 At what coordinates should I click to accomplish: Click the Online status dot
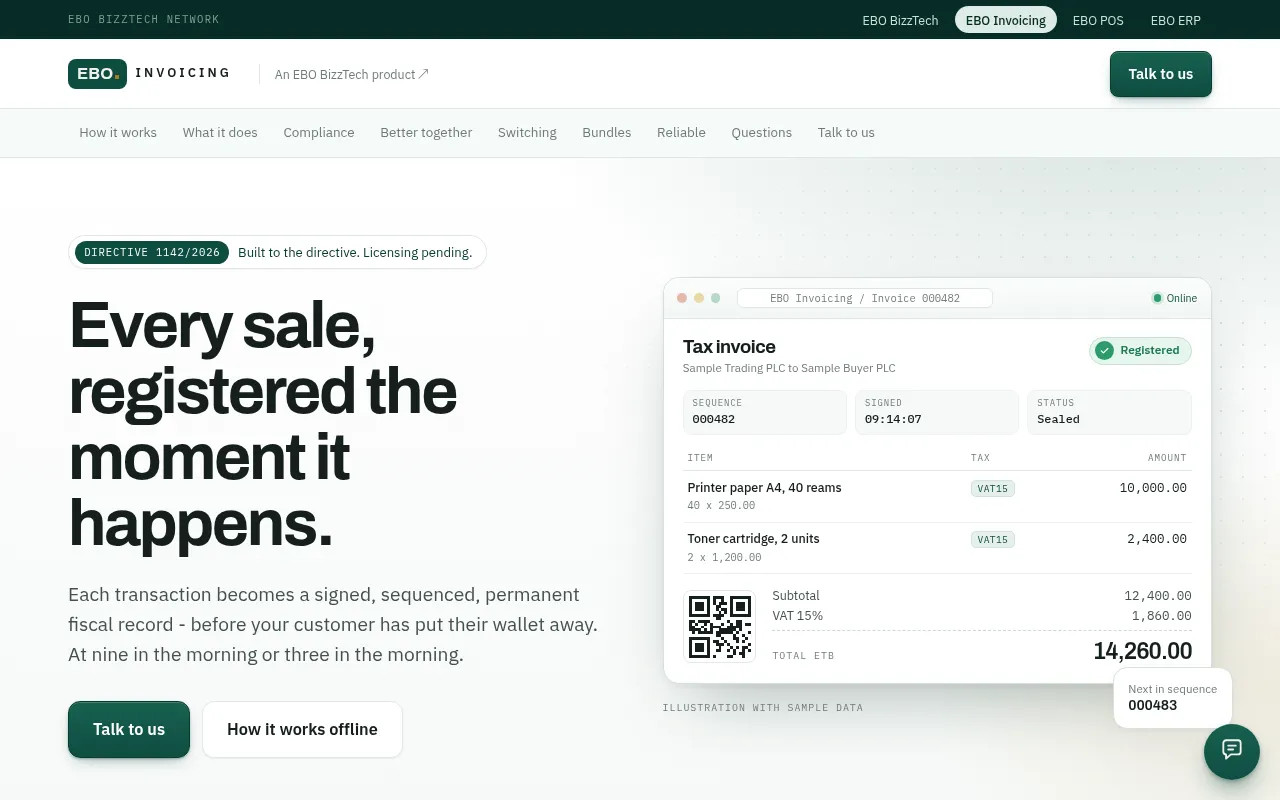click(x=1157, y=298)
